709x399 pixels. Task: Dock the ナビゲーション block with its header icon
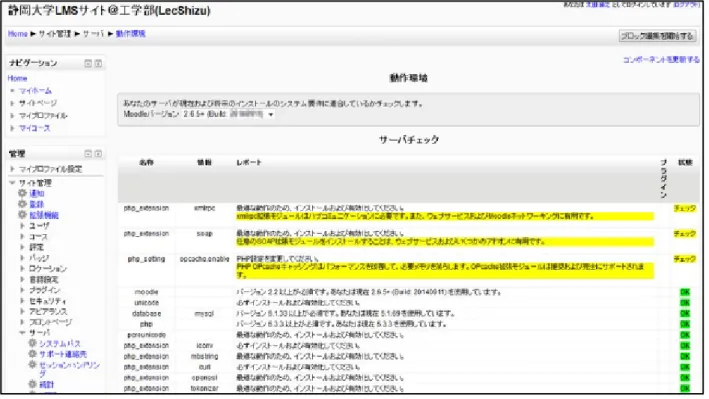point(98,63)
